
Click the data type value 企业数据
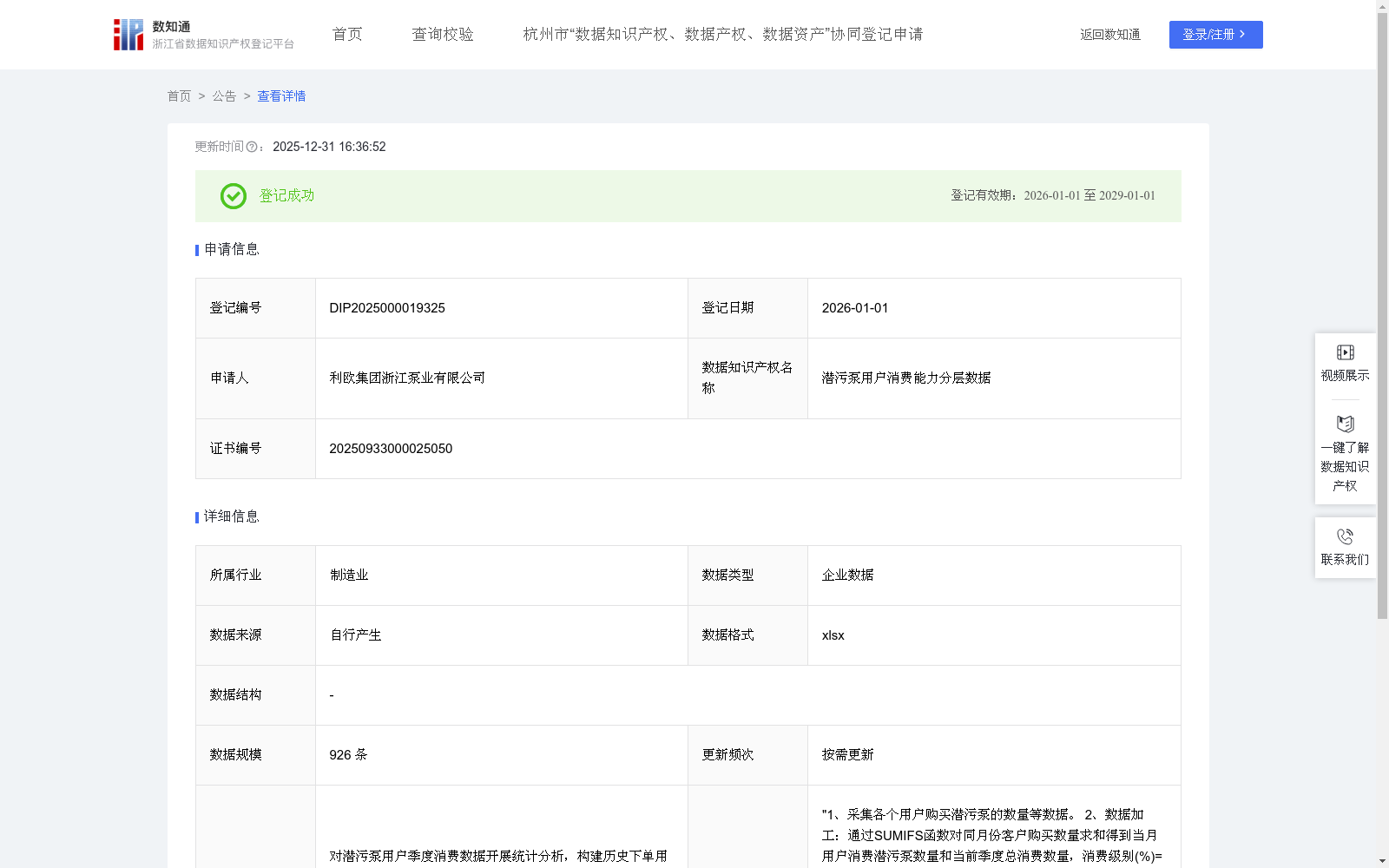[x=848, y=575]
